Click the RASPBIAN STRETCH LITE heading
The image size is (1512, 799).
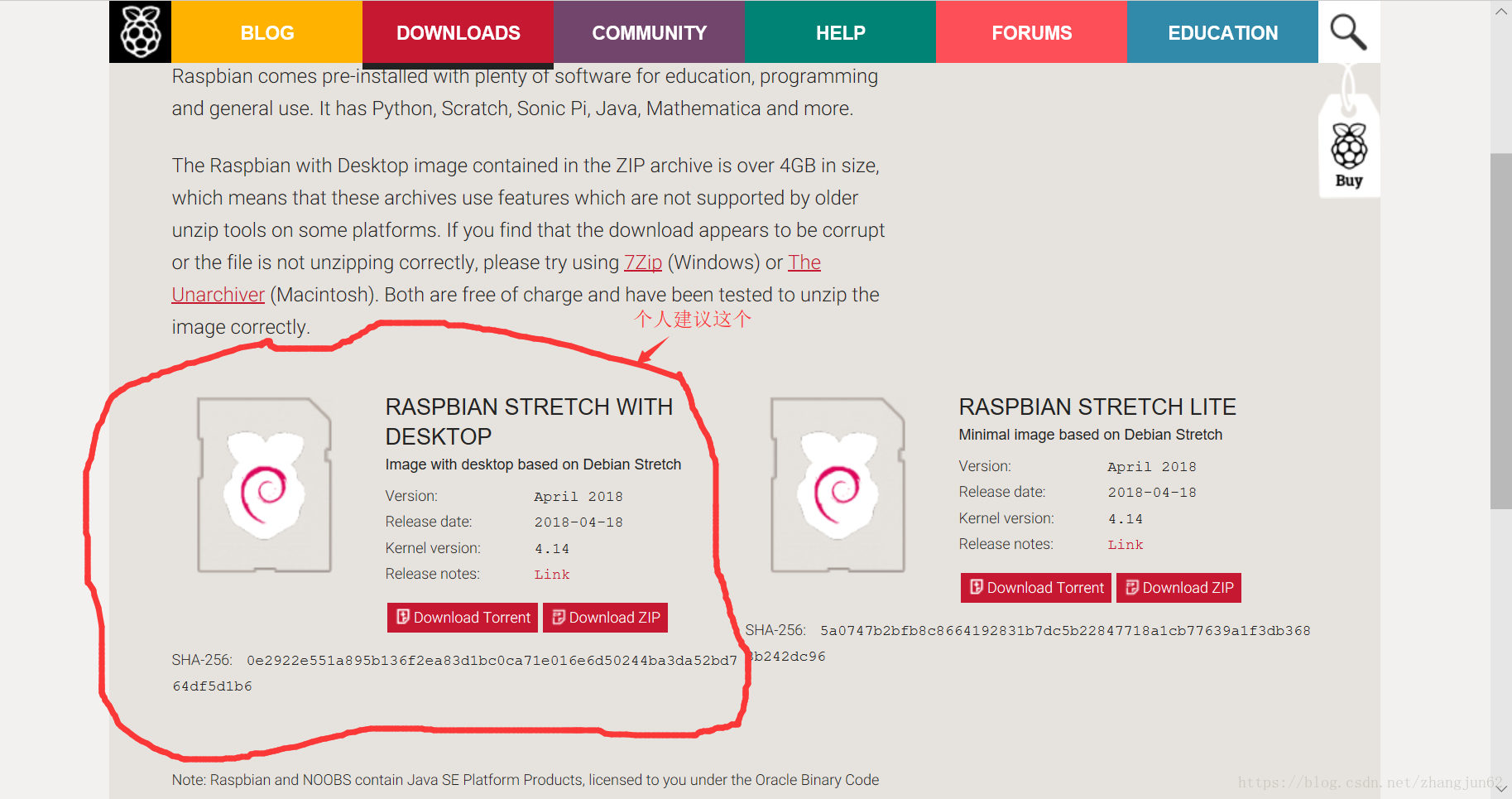click(x=1097, y=407)
